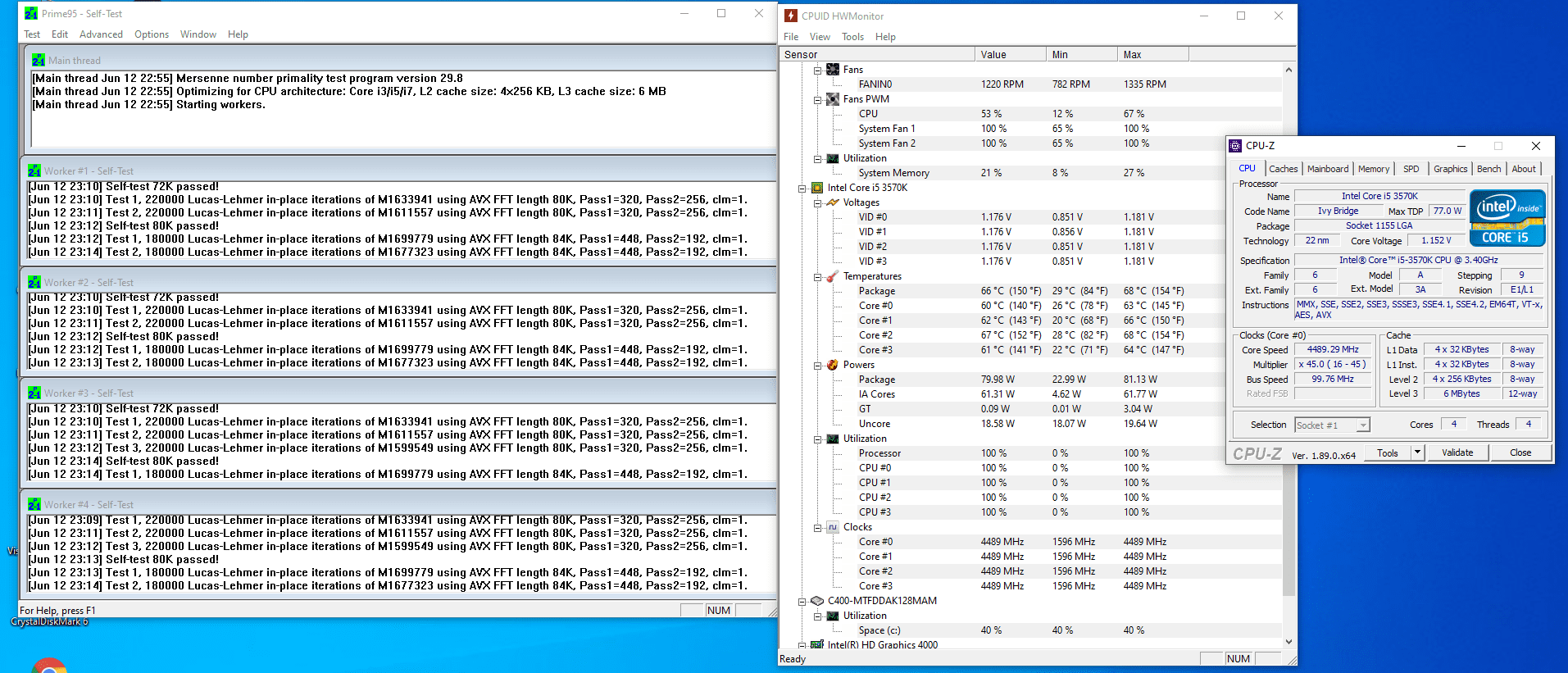The height and width of the screenshot is (673, 1568).
Task: Click the Clocks node icon
Action: coord(833,527)
